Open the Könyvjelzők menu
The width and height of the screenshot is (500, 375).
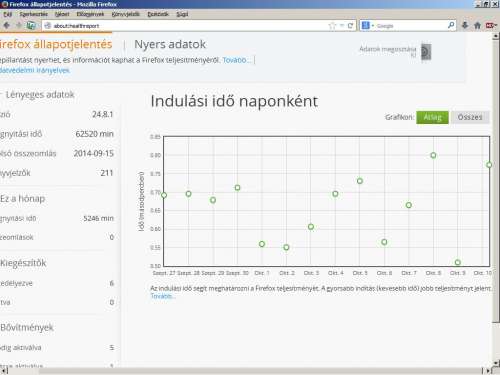125,14
